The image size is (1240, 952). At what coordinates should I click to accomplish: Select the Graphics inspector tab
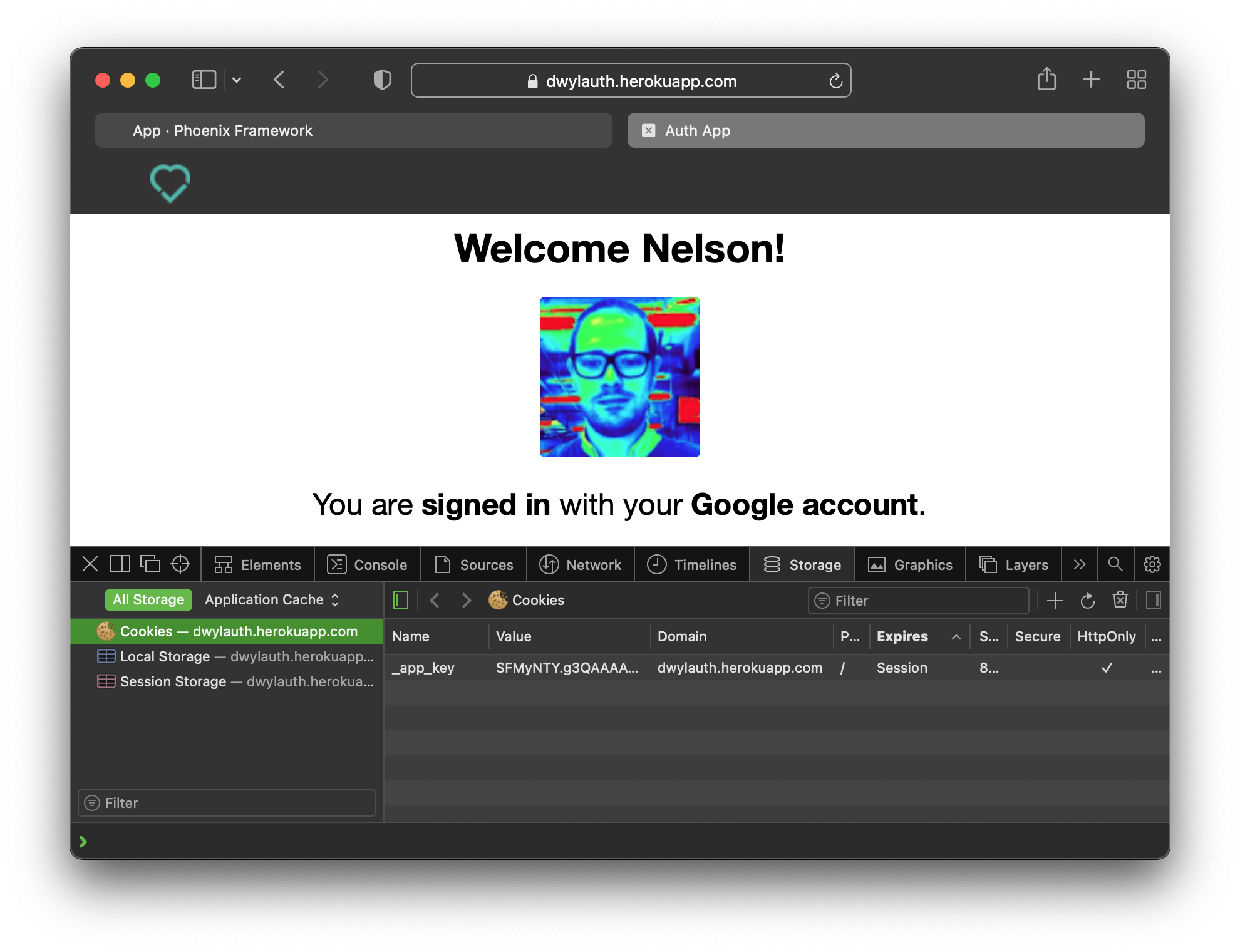pyautogui.click(x=909, y=564)
